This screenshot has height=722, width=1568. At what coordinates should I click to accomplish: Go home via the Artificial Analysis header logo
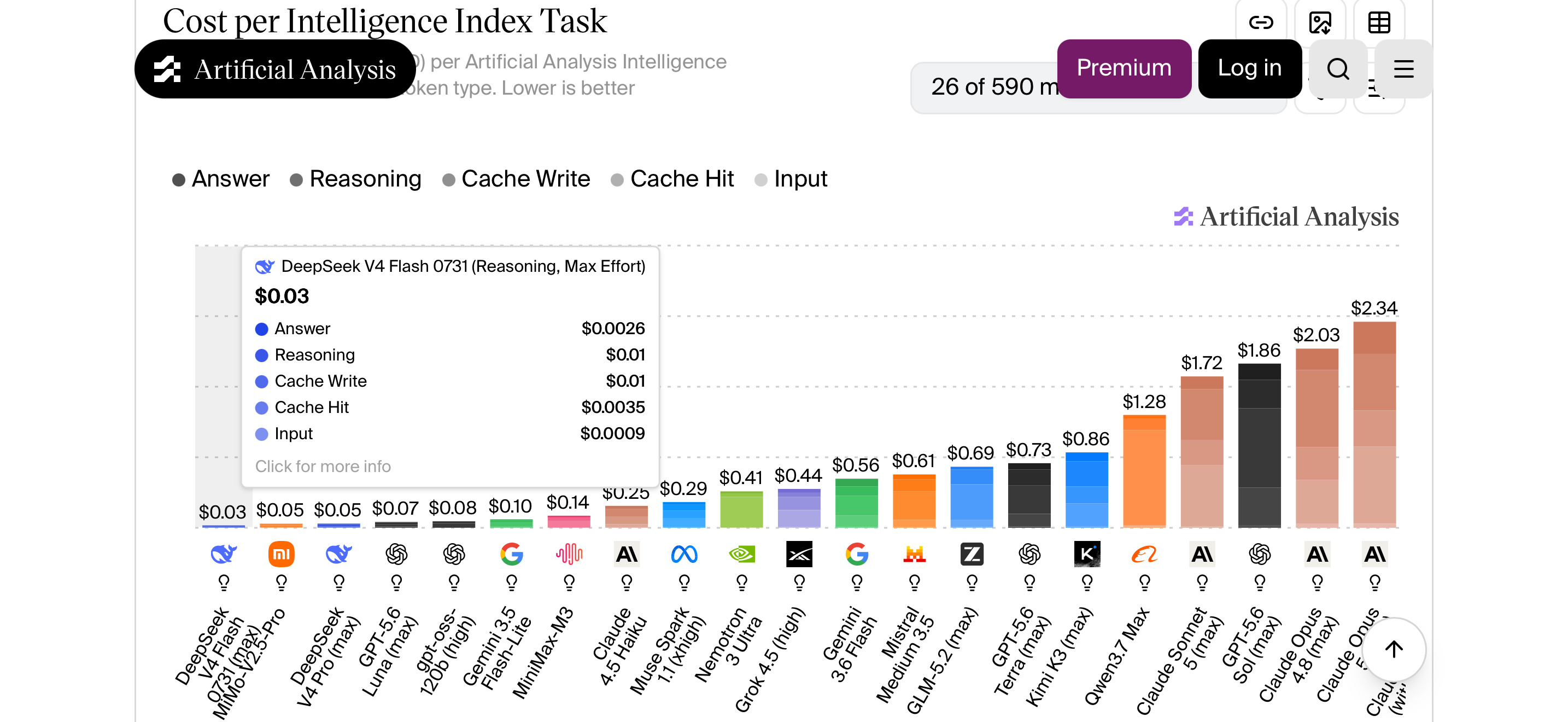(x=275, y=69)
